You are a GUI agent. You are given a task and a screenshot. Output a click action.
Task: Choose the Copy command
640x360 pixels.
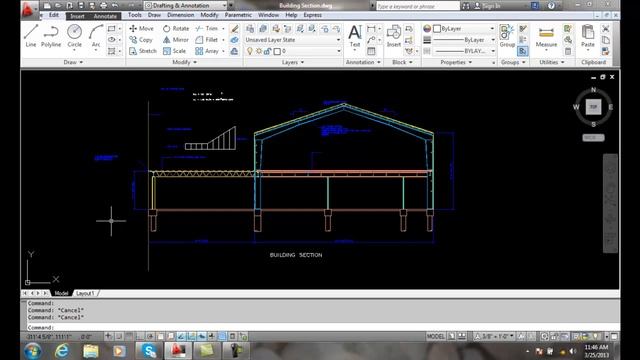click(141, 40)
